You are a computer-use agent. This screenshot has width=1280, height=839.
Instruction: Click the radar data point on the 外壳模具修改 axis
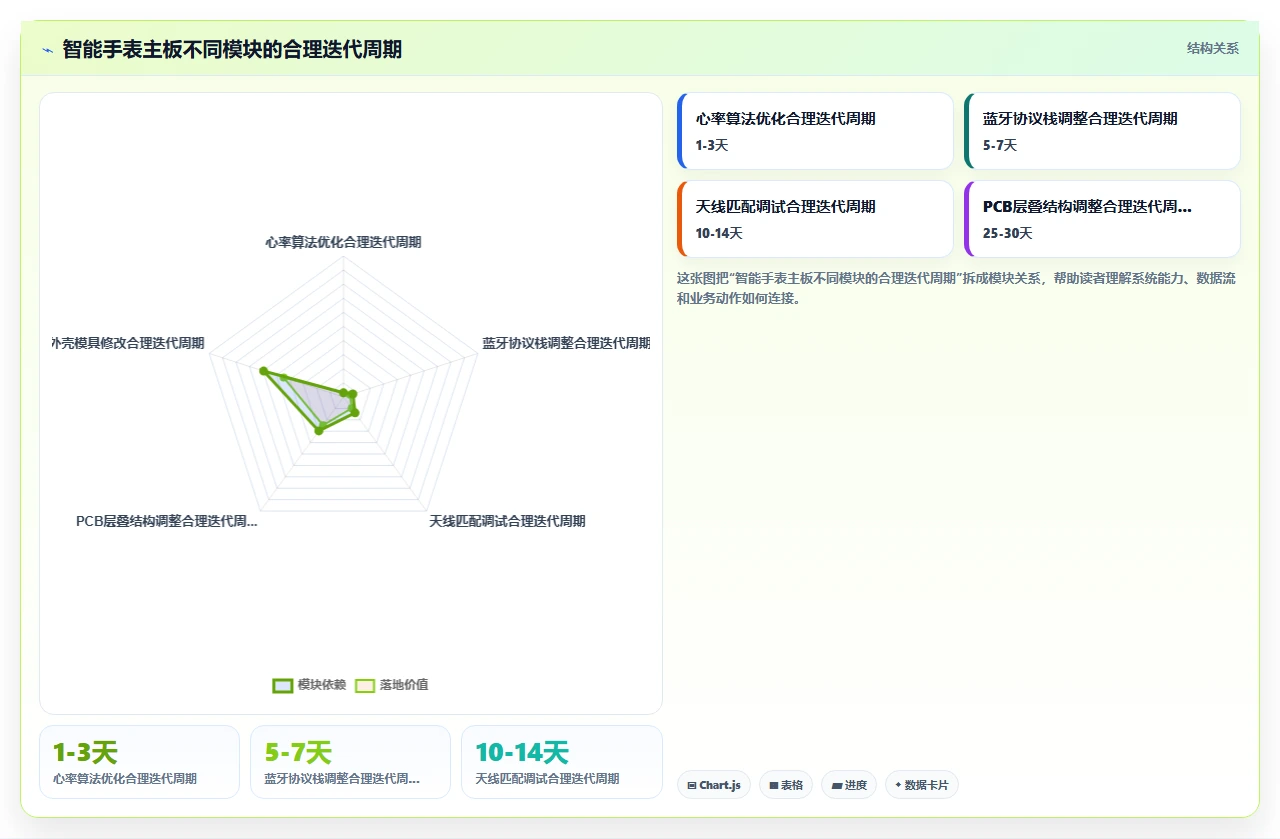[x=264, y=371]
